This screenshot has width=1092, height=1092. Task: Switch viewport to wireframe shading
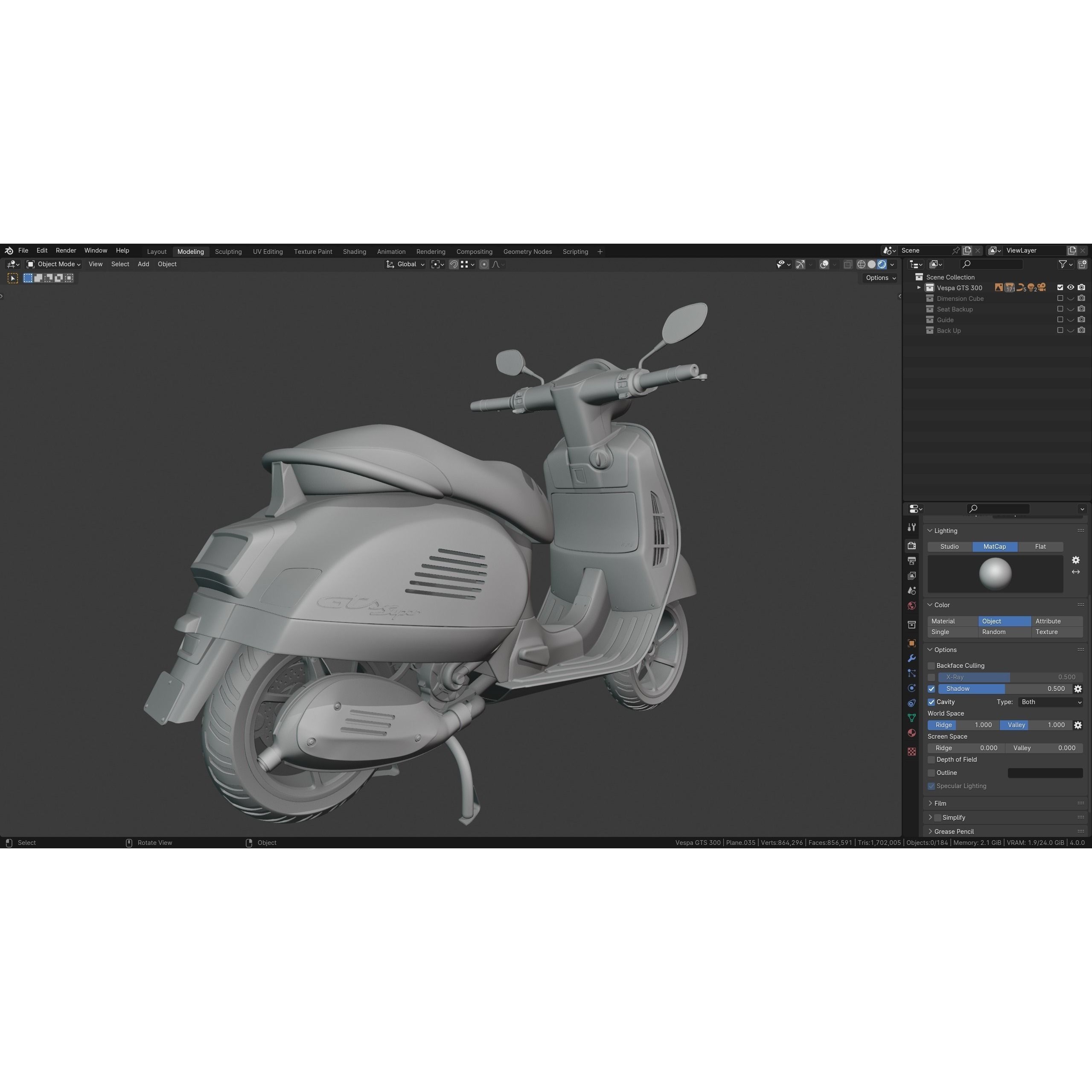click(862, 265)
